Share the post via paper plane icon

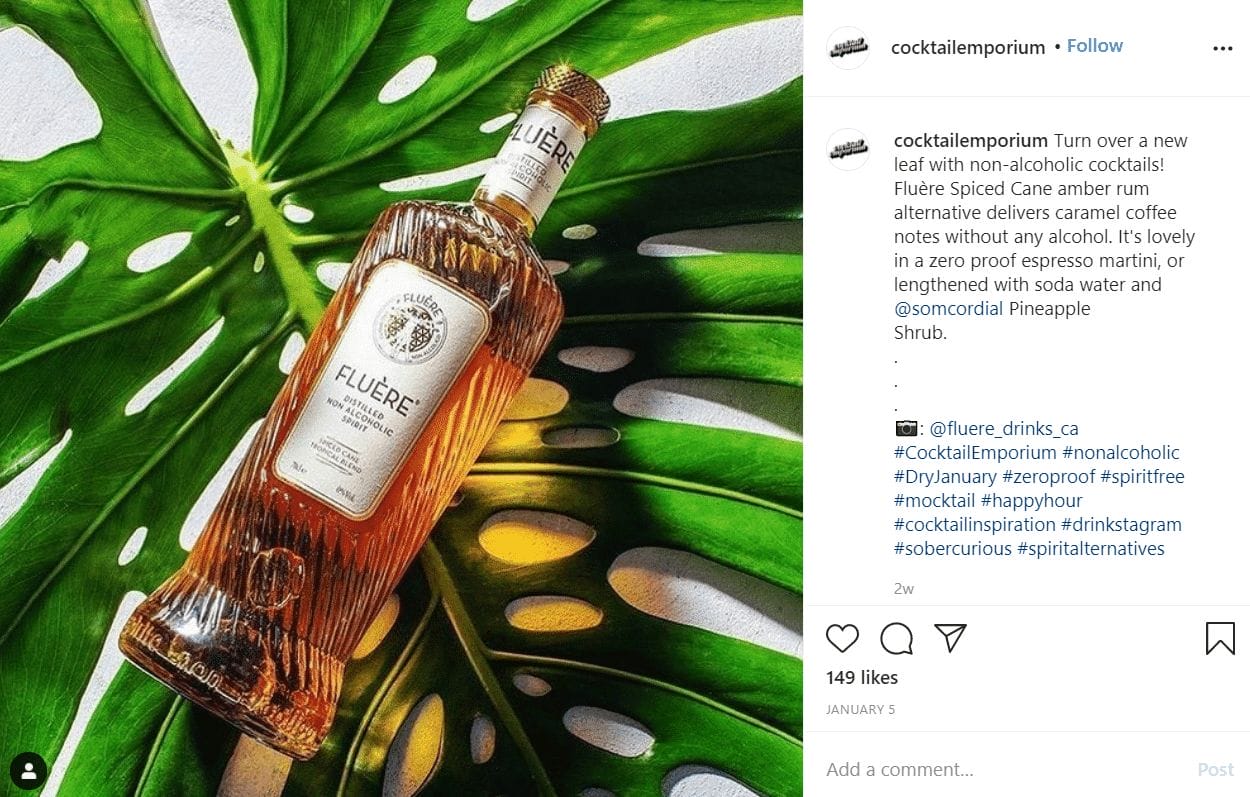pos(950,638)
